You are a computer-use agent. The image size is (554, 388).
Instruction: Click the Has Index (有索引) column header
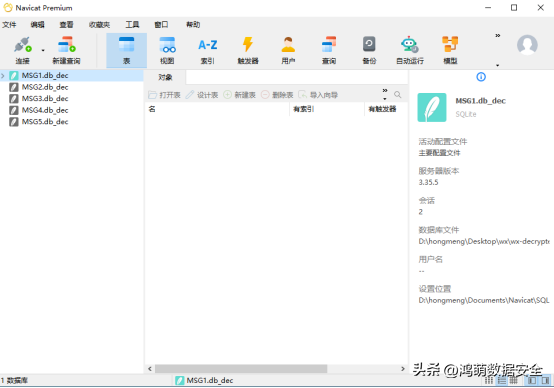pyautogui.click(x=327, y=109)
